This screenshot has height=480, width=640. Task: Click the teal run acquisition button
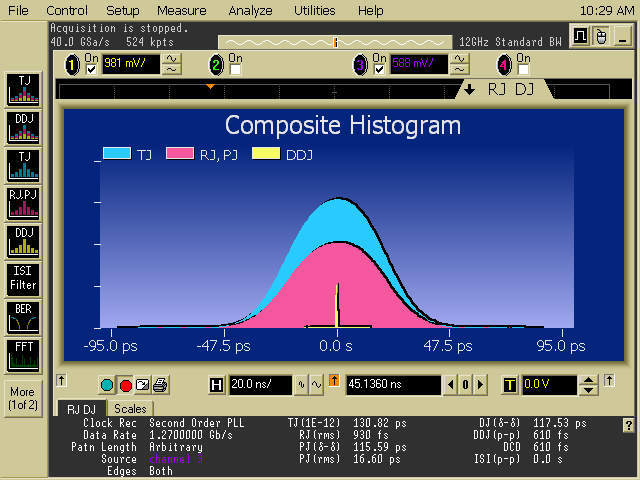click(107, 385)
